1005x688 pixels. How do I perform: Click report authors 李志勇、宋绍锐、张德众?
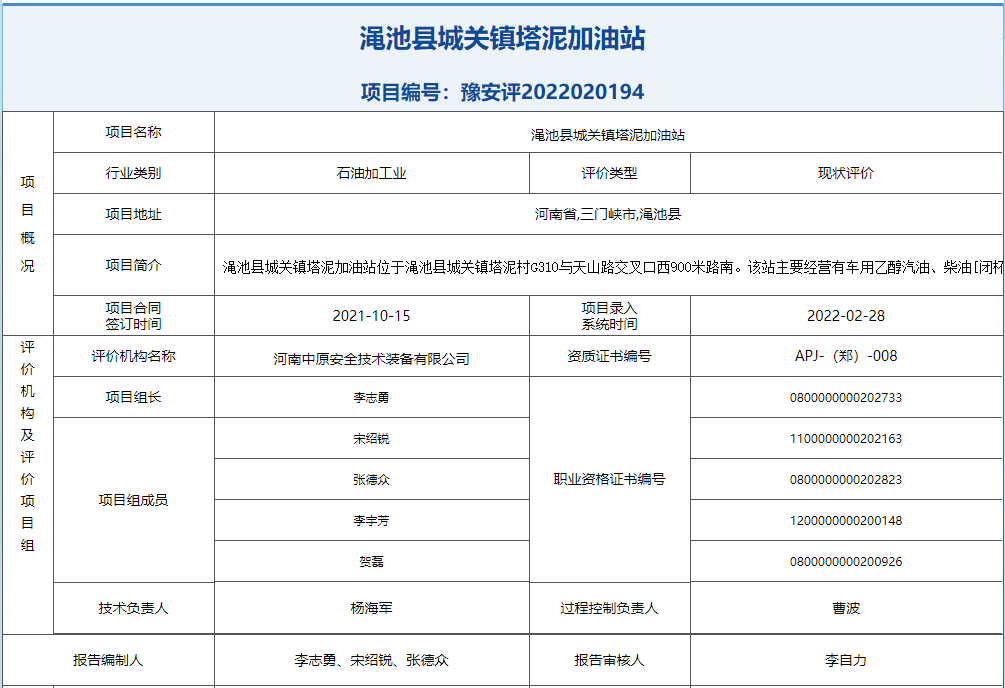[x=371, y=660]
